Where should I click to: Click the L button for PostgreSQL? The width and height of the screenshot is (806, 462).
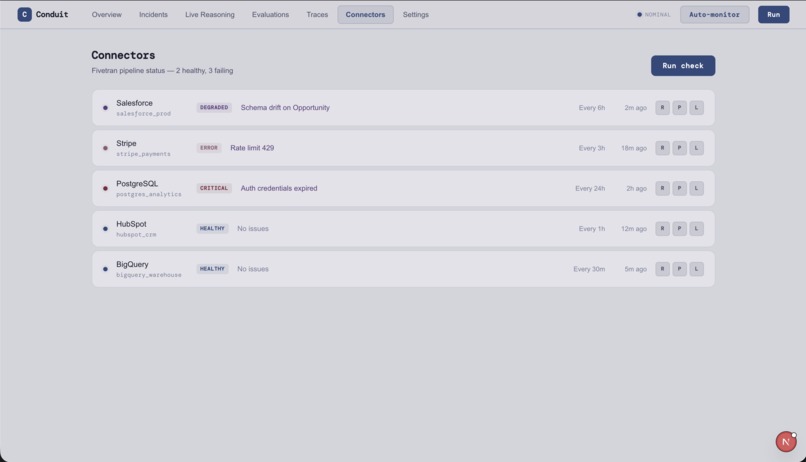pyautogui.click(x=697, y=188)
